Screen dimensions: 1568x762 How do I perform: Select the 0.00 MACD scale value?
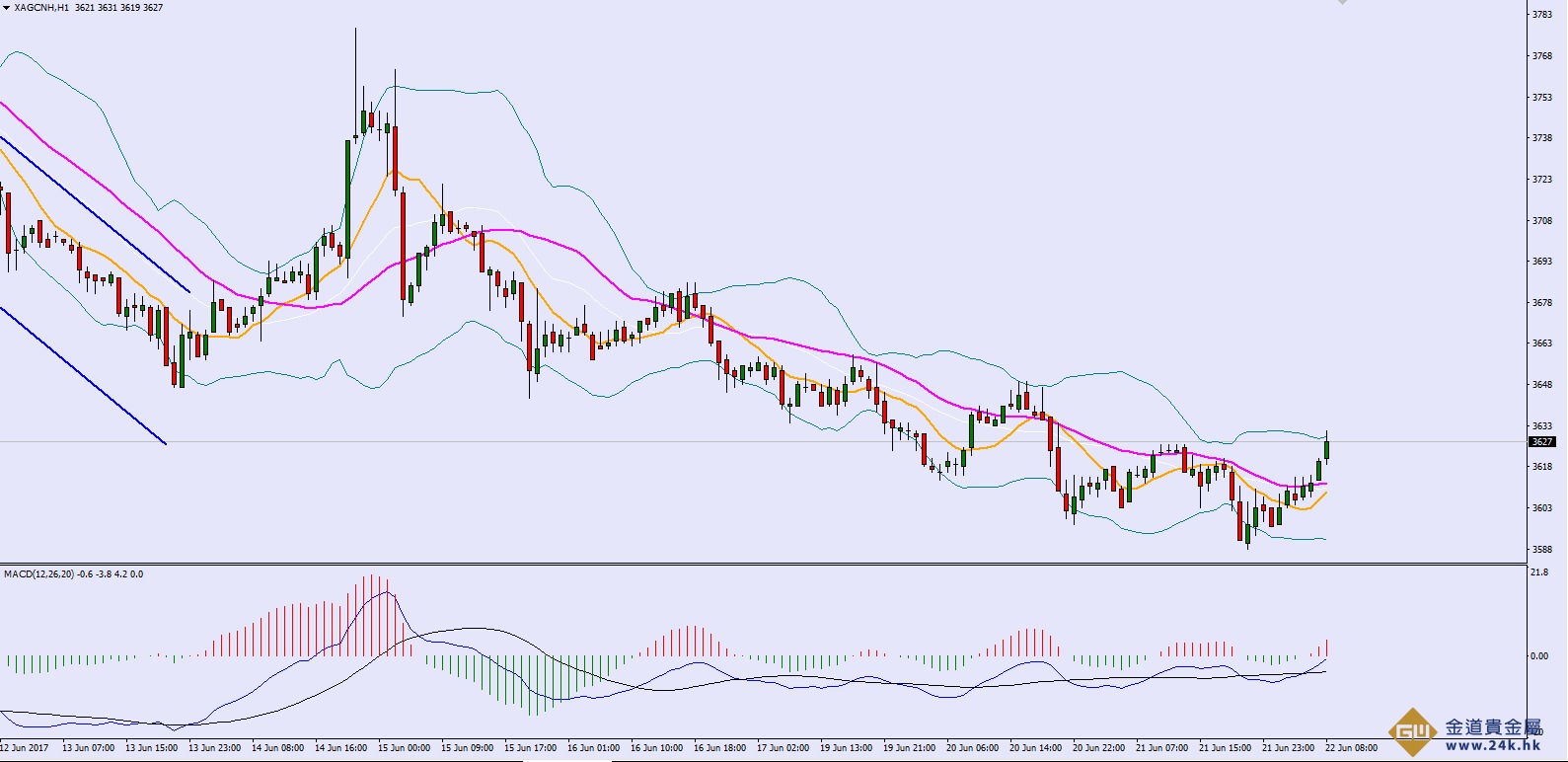tap(1540, 656)
